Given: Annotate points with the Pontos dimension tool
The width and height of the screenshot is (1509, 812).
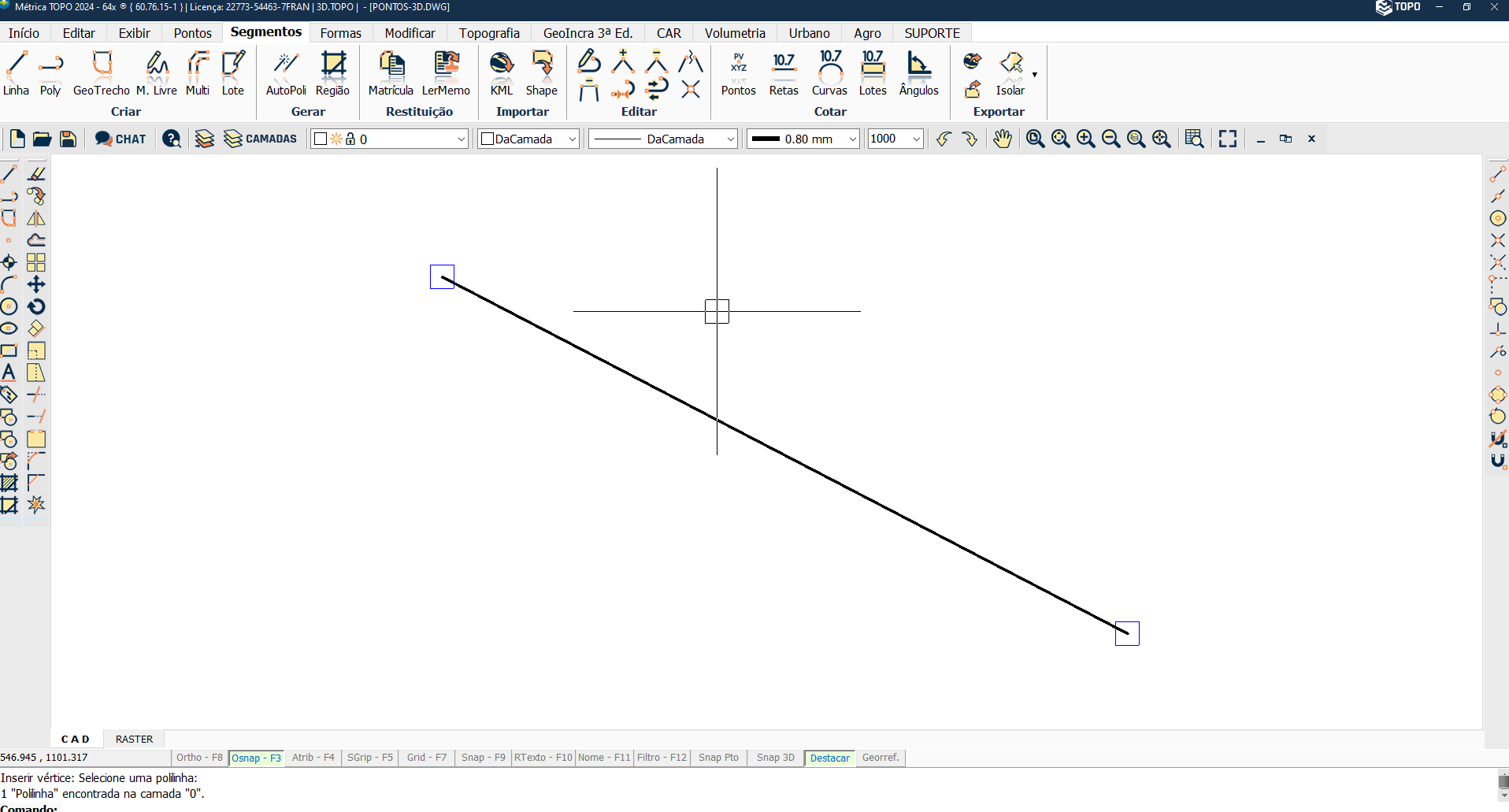Looking at the screenshot, I should [x=739, y=73].
